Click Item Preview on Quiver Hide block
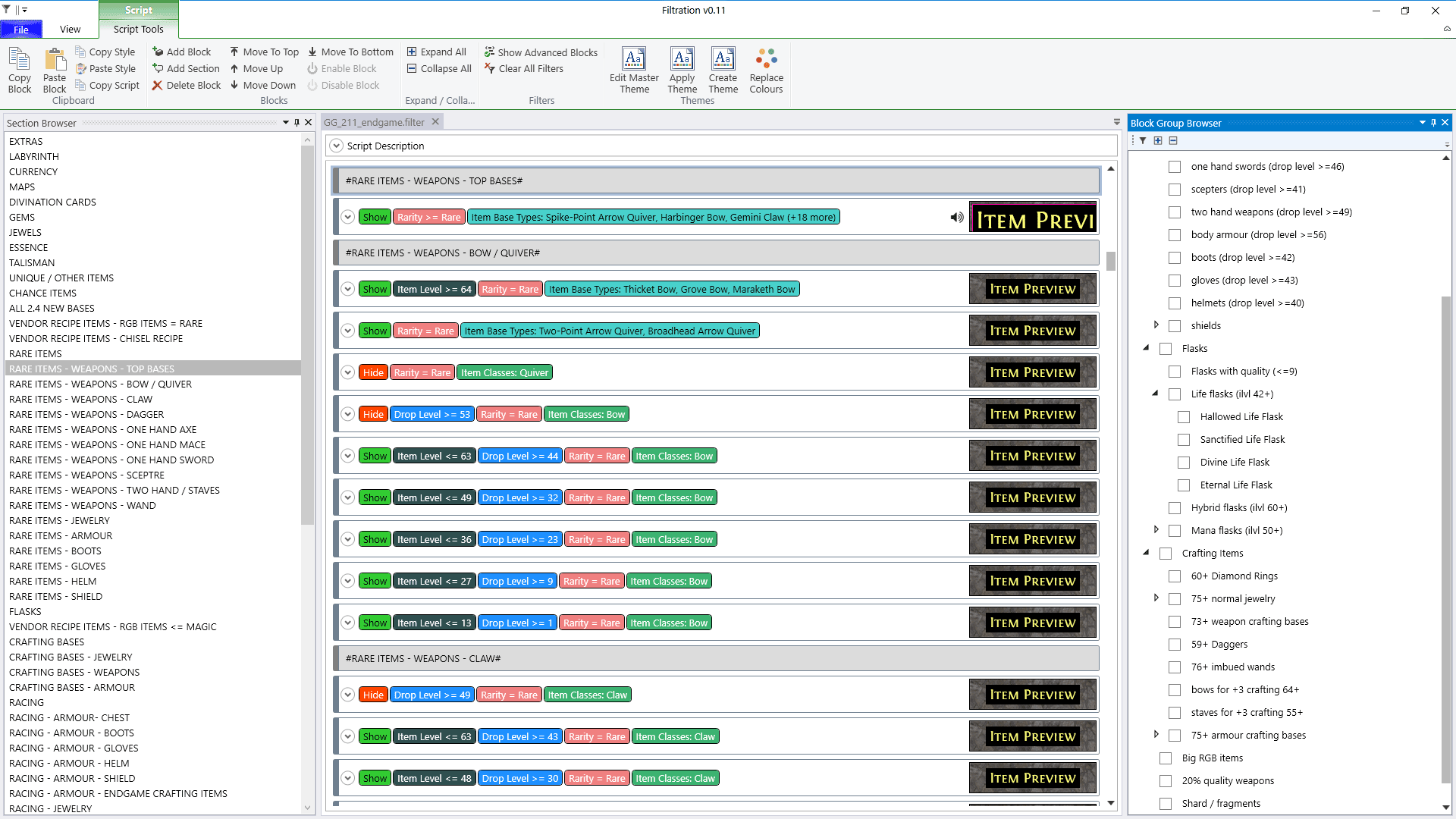1456x819 pixels. coord(1033,372)
